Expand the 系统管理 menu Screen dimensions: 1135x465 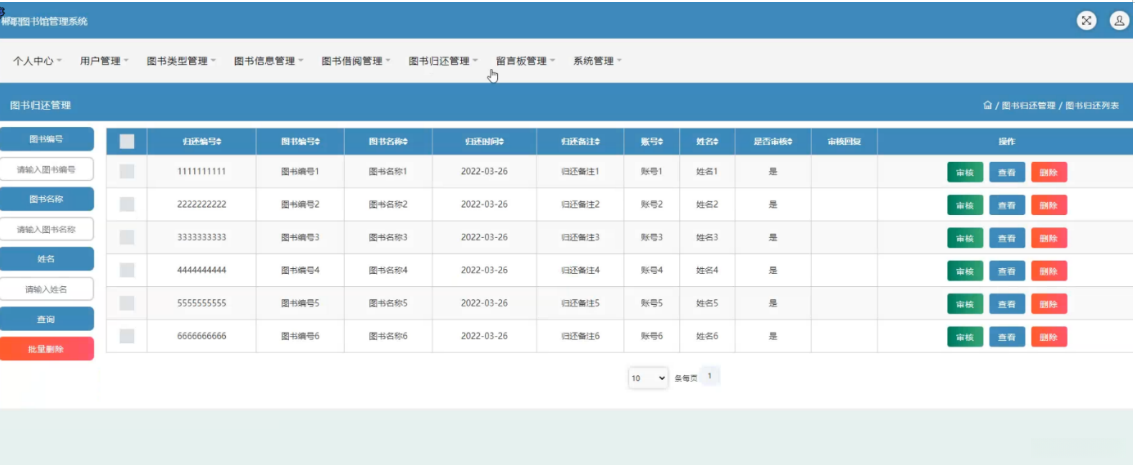(x=597, y=61)
